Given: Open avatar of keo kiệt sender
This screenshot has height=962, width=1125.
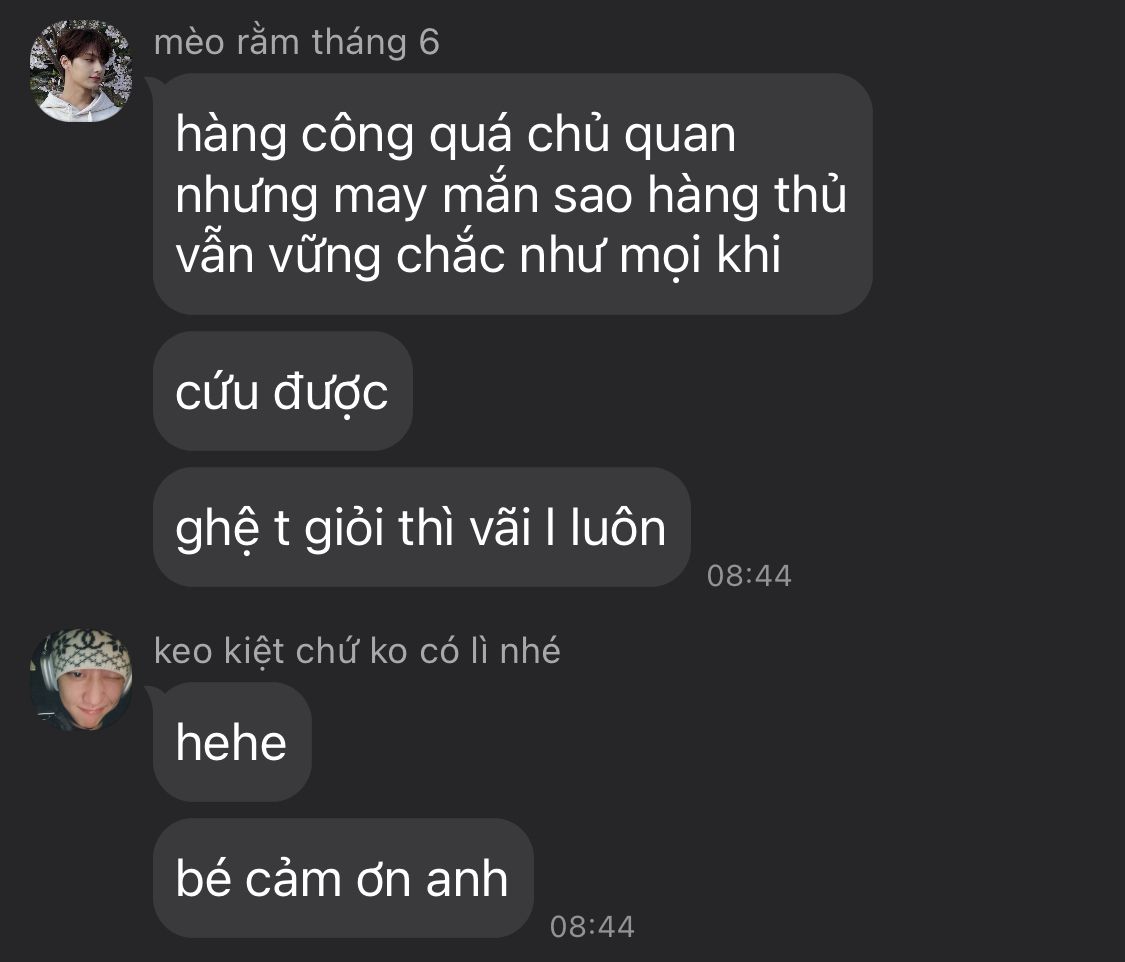Looking at the screenshot, I should click(80, 680).
